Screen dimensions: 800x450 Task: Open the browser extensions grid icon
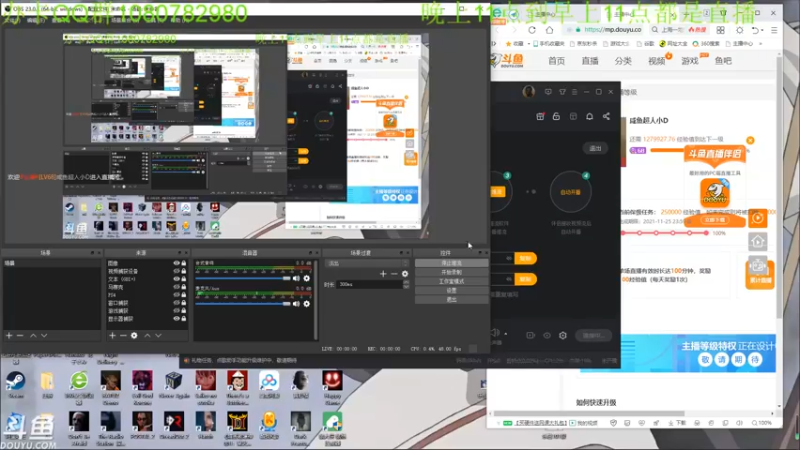coord(720,30)
